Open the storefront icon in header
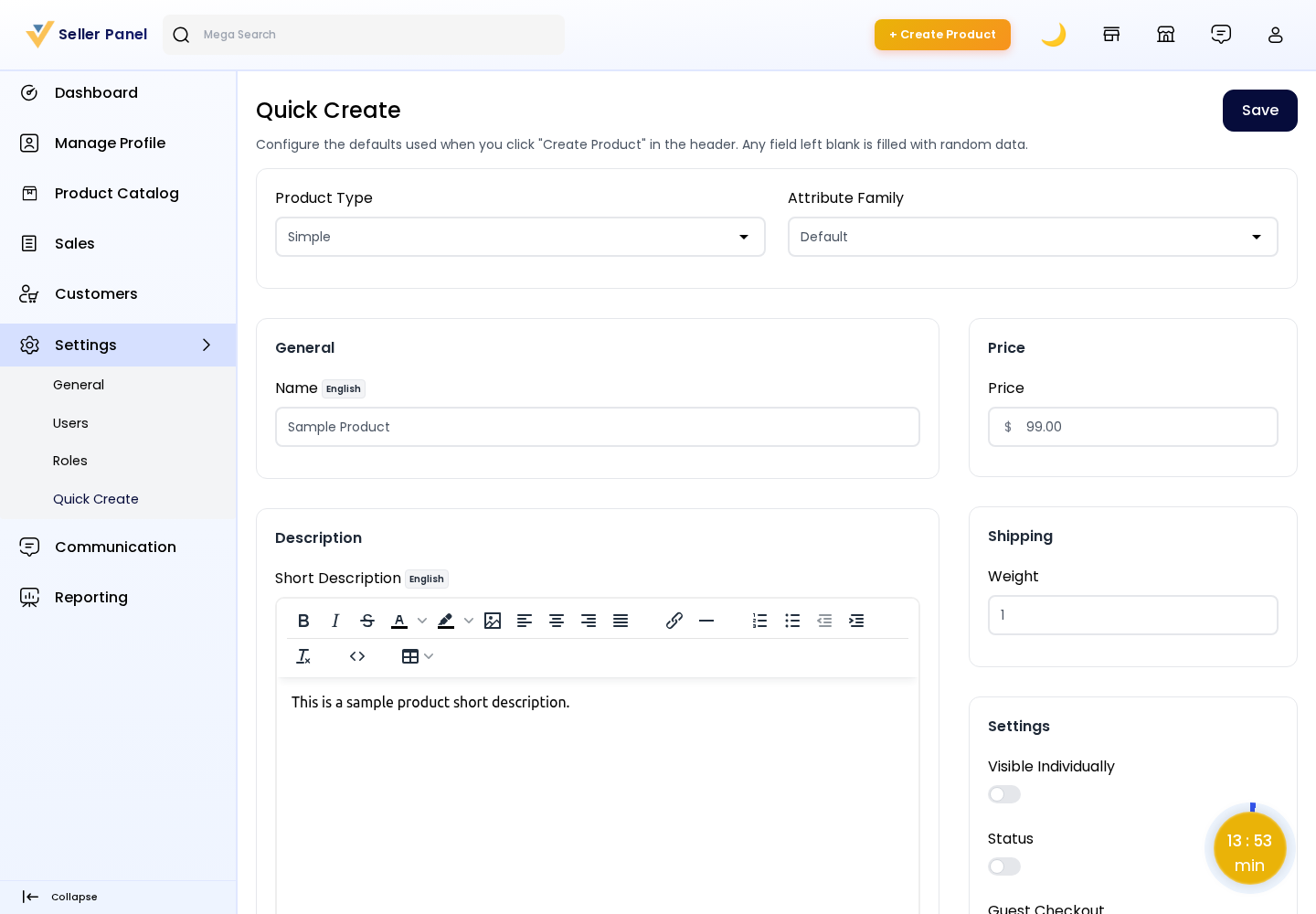The height and width of the screenshot is (914, 1316). click(x=1111, y=35)
